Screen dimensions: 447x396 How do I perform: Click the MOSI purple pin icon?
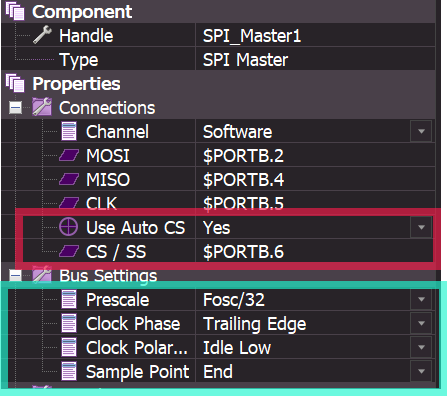pyautogui.click(x=69, y=155)
